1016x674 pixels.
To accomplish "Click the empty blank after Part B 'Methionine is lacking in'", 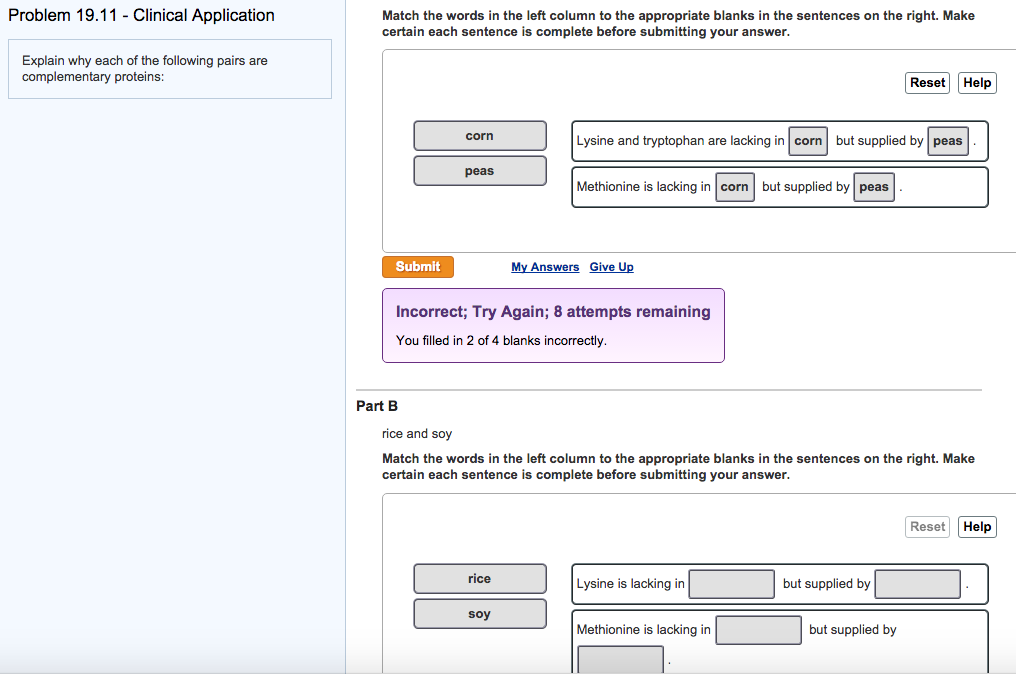I will coord(758,630).
